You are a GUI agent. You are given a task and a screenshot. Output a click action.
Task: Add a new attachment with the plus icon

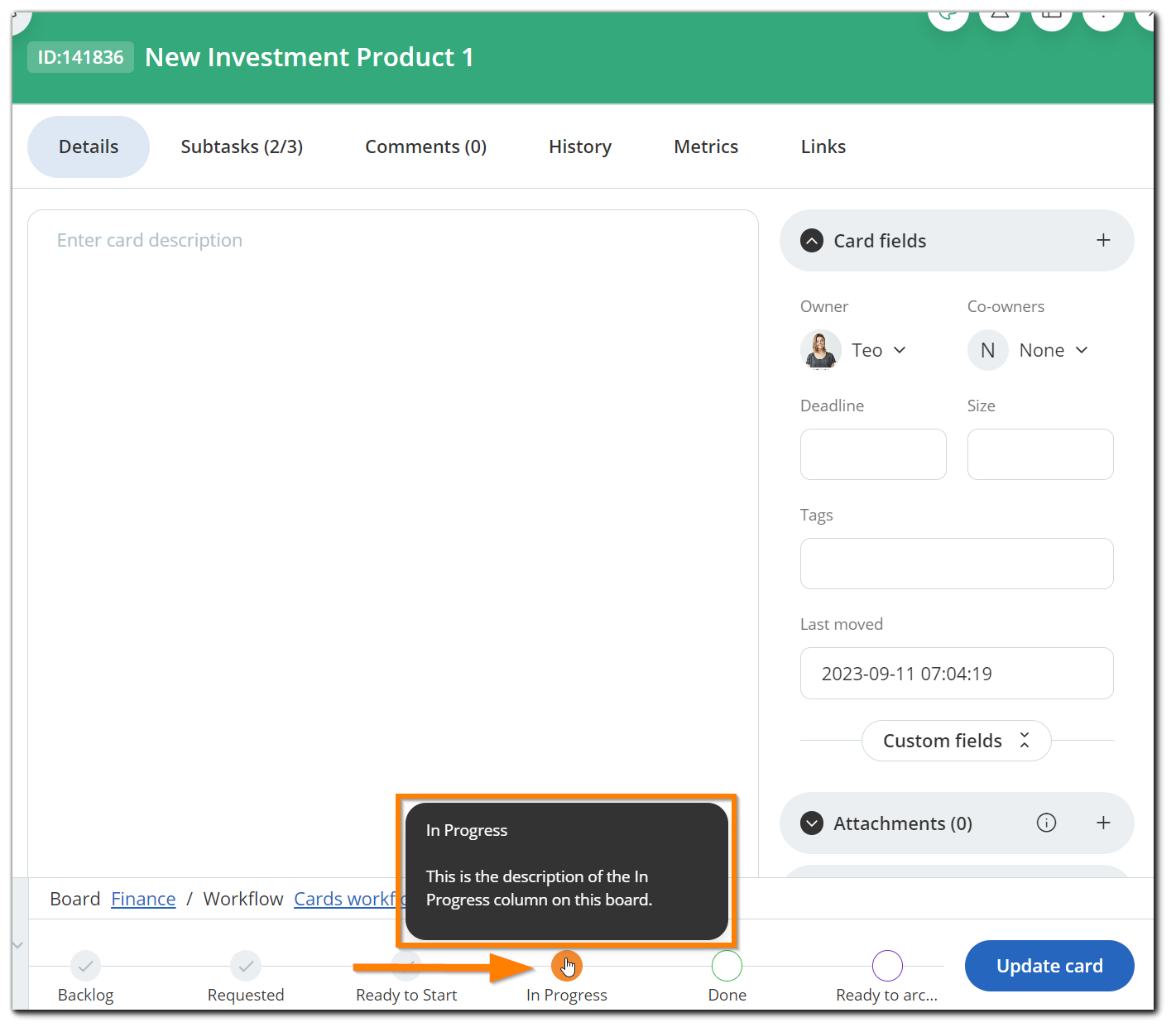click(x=1103, y=823)
